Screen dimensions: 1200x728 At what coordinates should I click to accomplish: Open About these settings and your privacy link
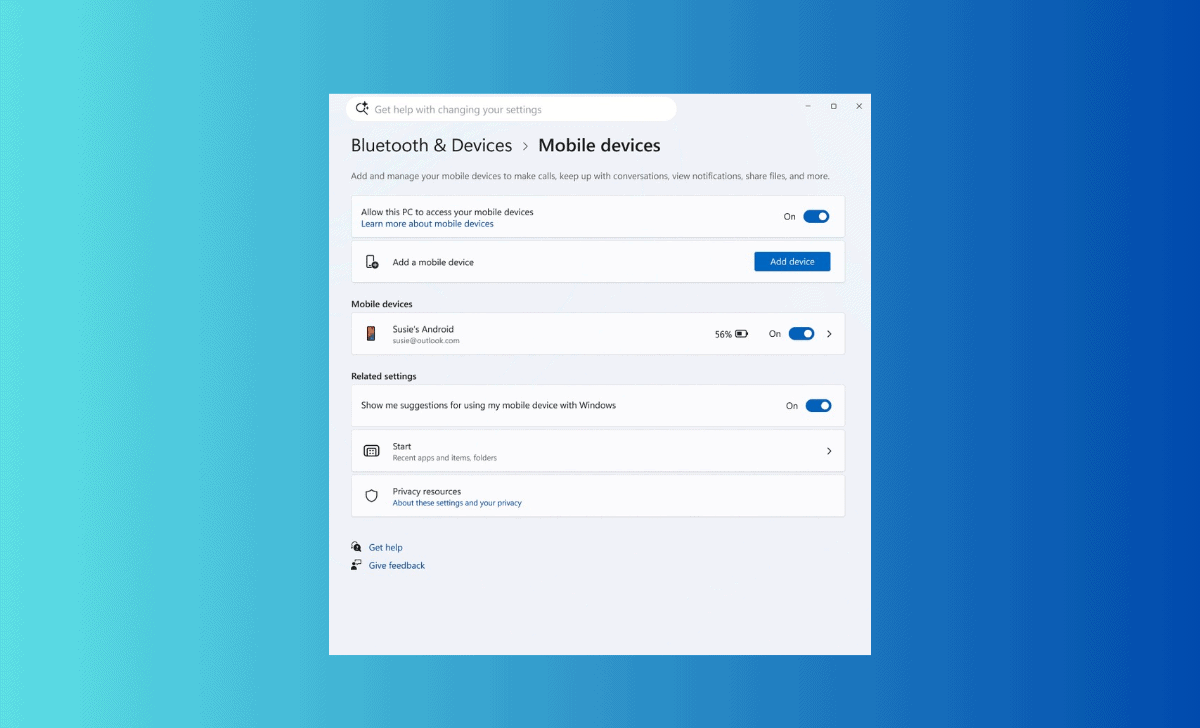point(457,503)
